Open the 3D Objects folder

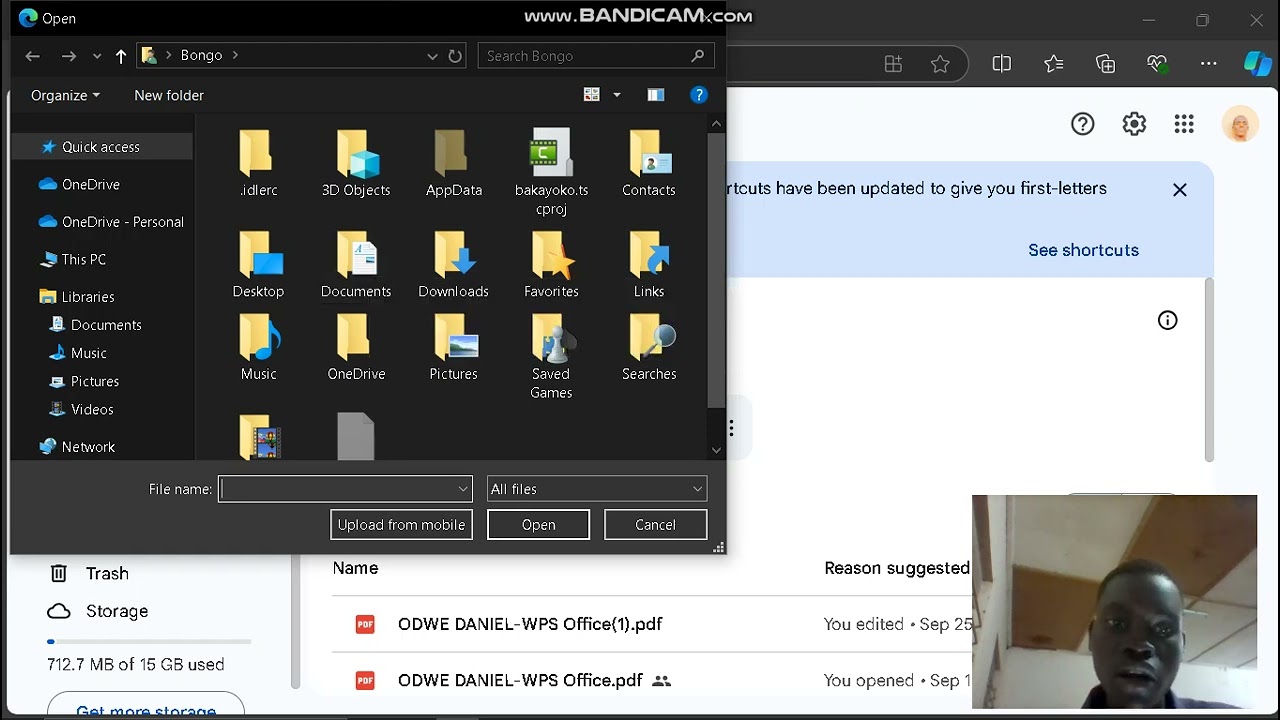tap(356, 164)
